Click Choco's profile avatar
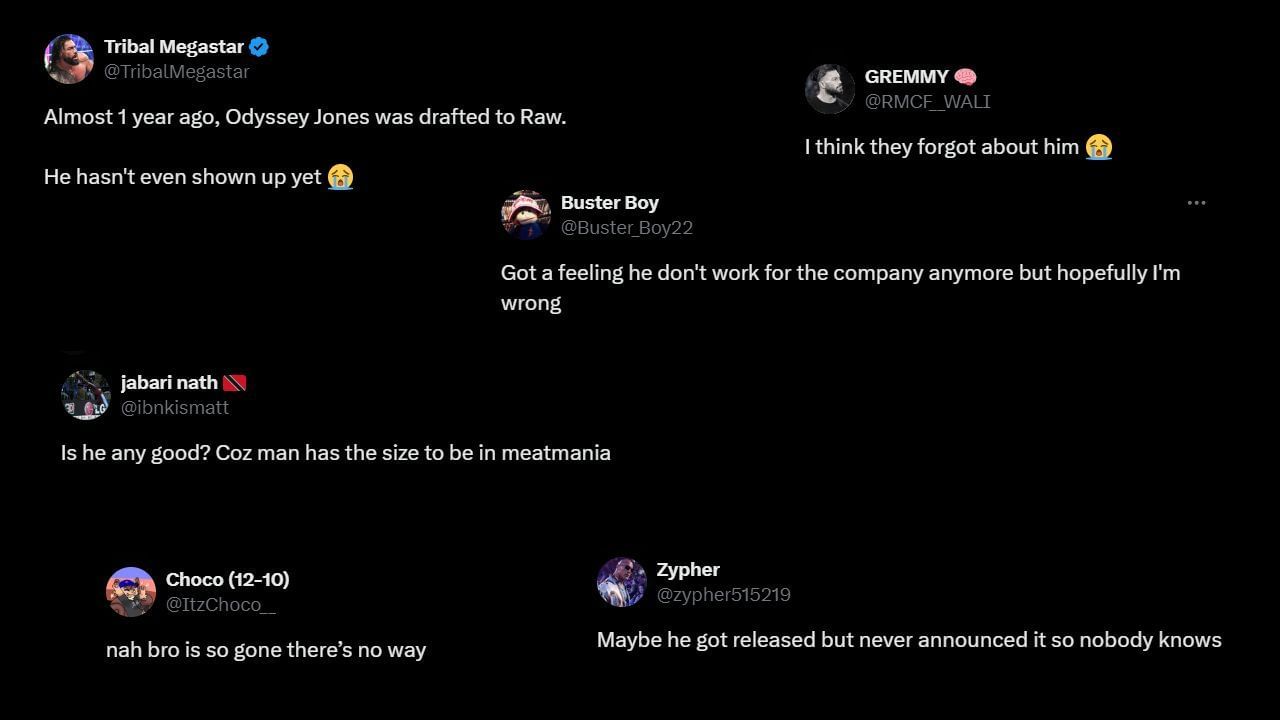The image size is (1280, 720). pyautogui.click(x=130, y=592)
